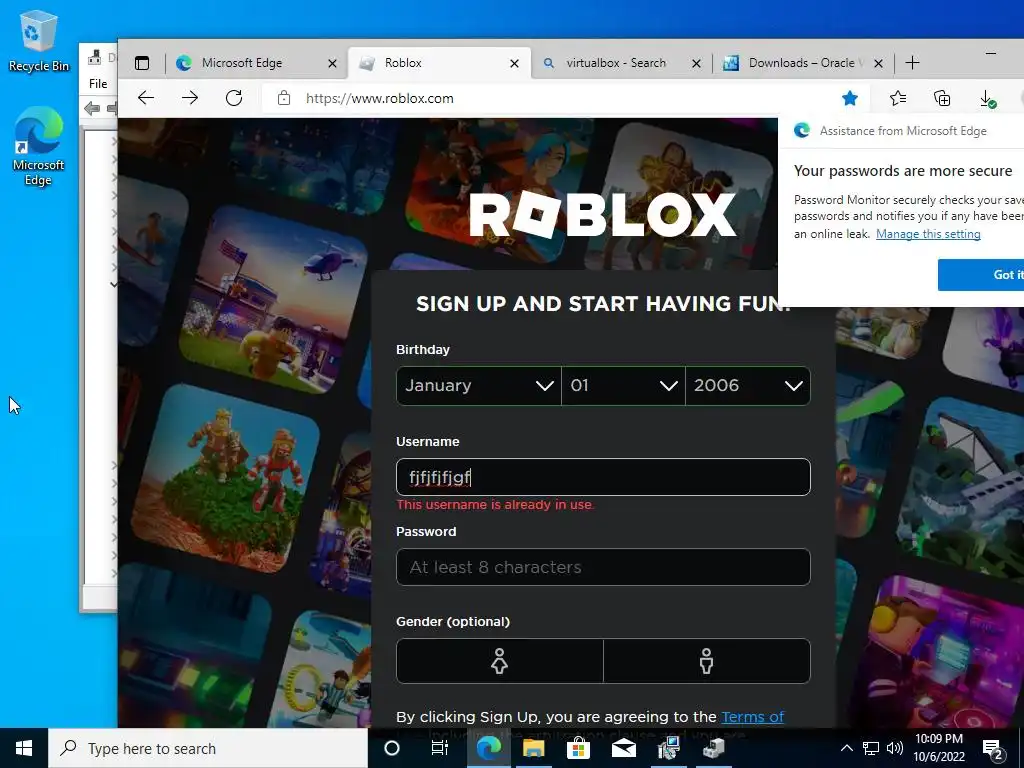Open the notification center icon

tap(993, 749)
